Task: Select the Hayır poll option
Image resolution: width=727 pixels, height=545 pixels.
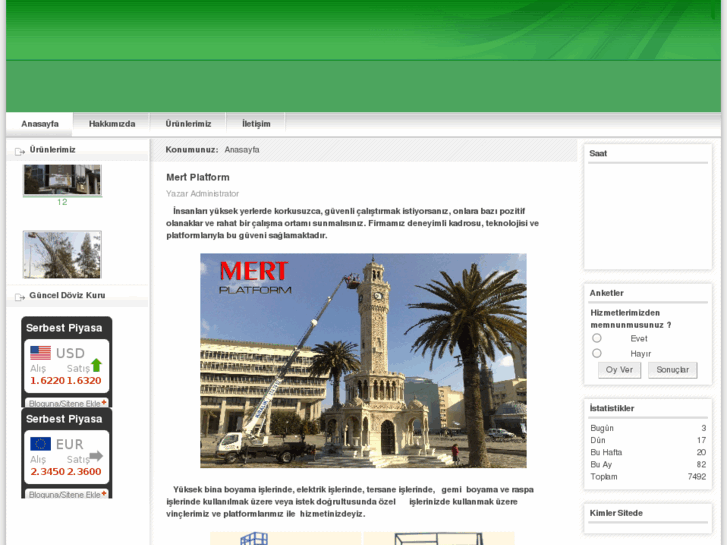Action: (x=597, y=353)
